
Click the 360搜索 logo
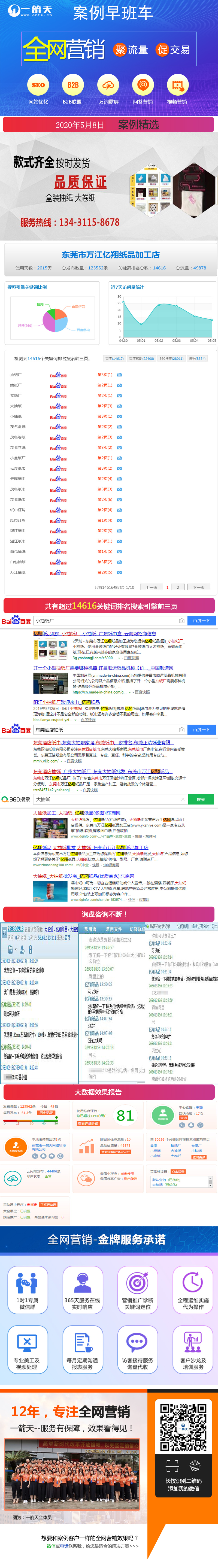(16, 799)
